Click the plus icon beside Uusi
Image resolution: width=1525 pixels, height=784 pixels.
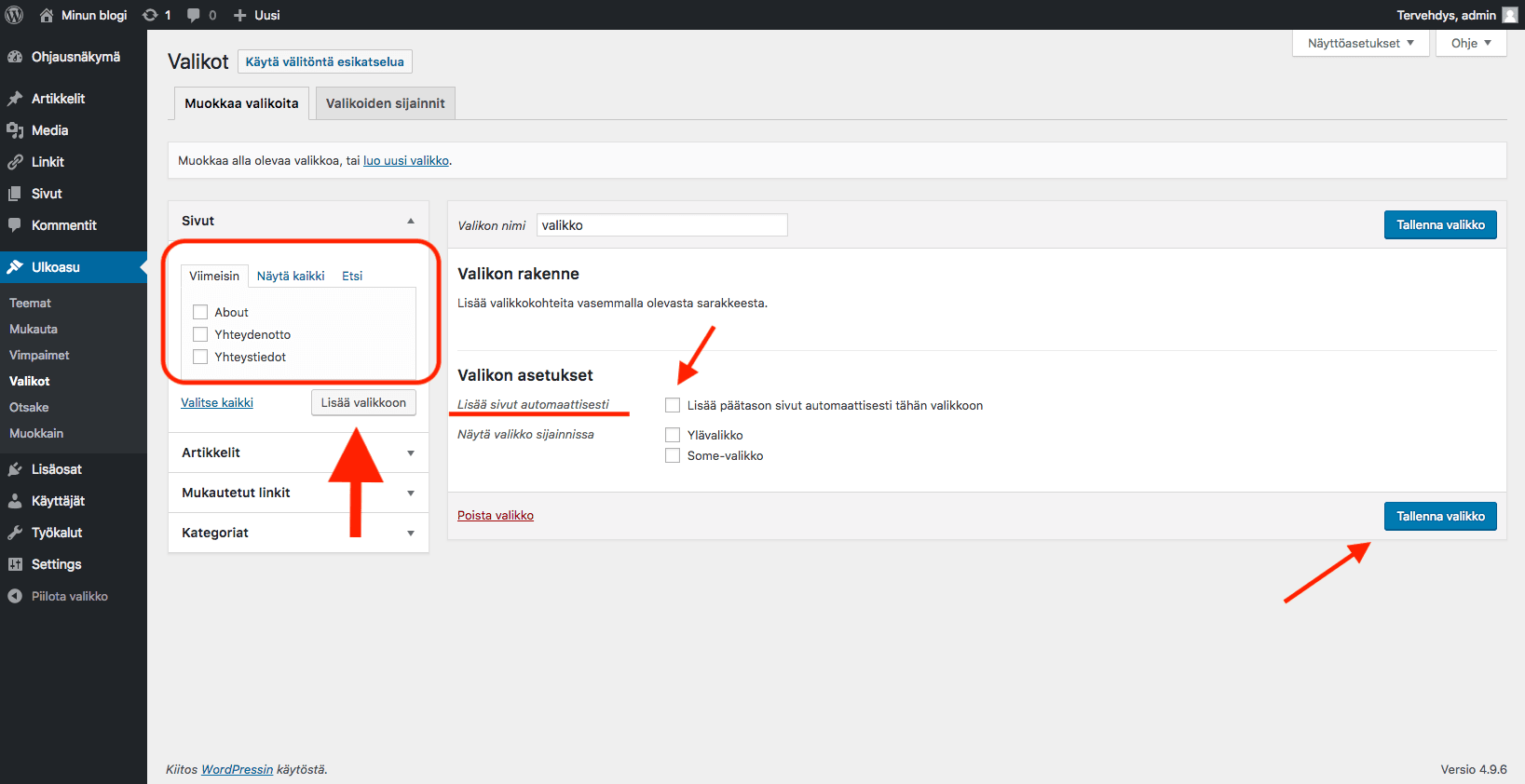pyautogui.click(x=239, y=15)
